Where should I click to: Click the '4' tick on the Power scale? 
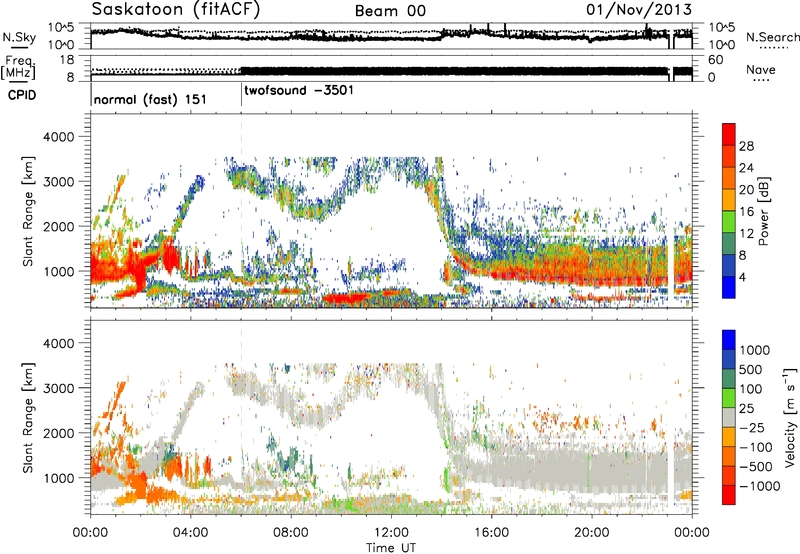742,278
